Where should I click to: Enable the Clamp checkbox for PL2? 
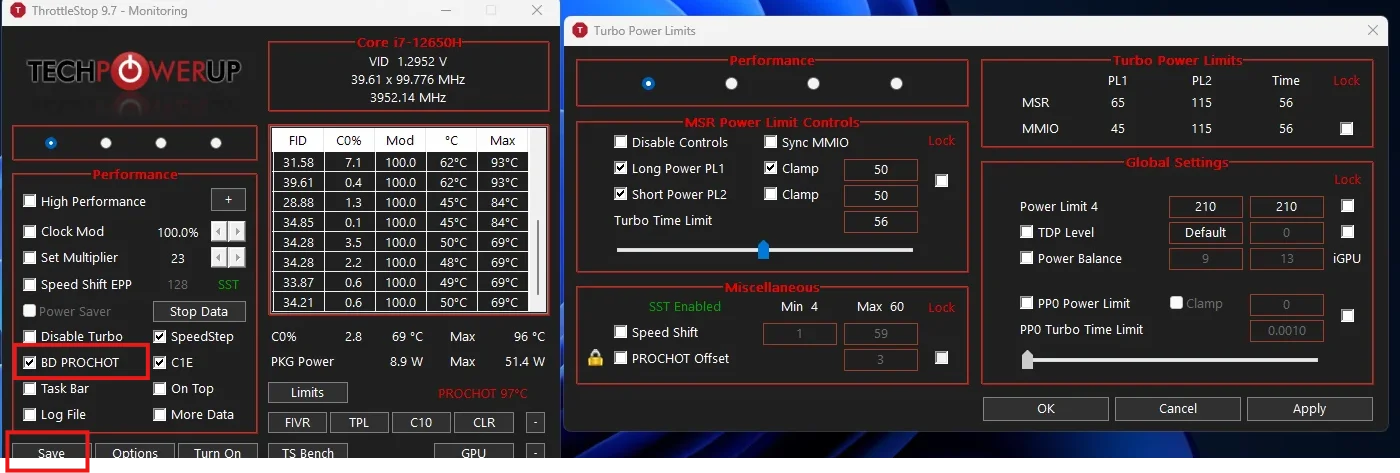pos(771,194)
